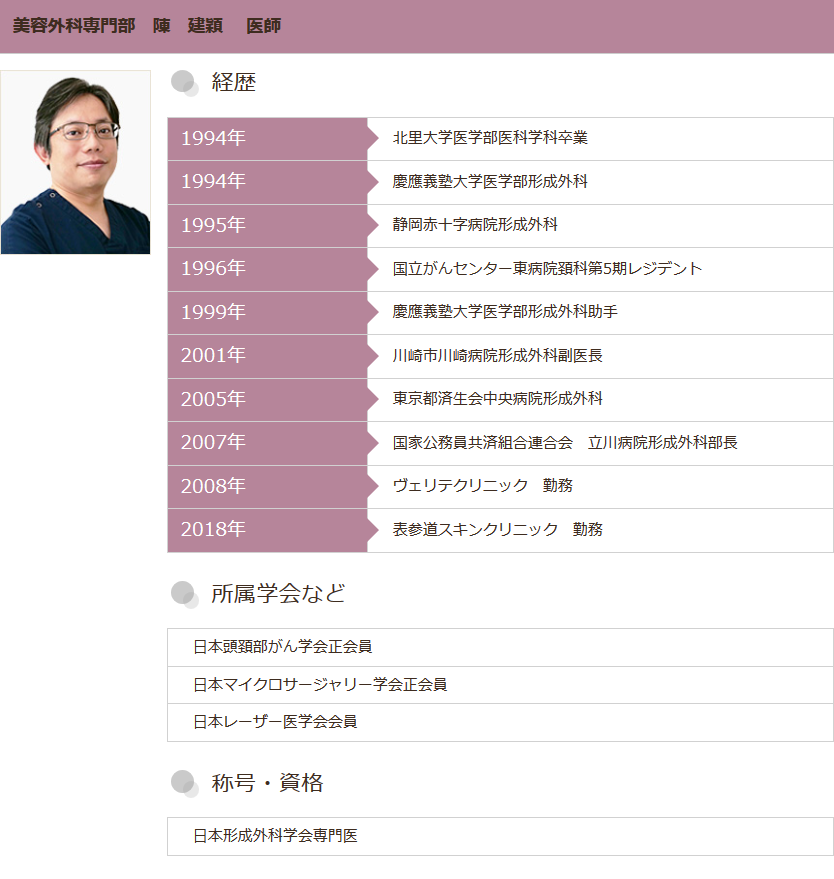Image resolution: width=834 pixels, height=879 pixels.
Task: Click 日本形成外科学会専門医 qualification row
Action: [275, 836]
